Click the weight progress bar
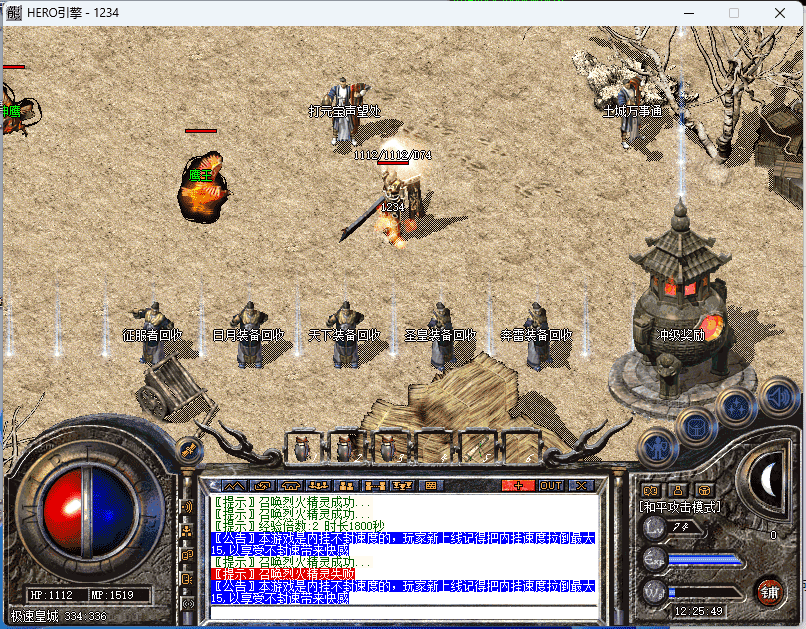 tap(705, 593)
